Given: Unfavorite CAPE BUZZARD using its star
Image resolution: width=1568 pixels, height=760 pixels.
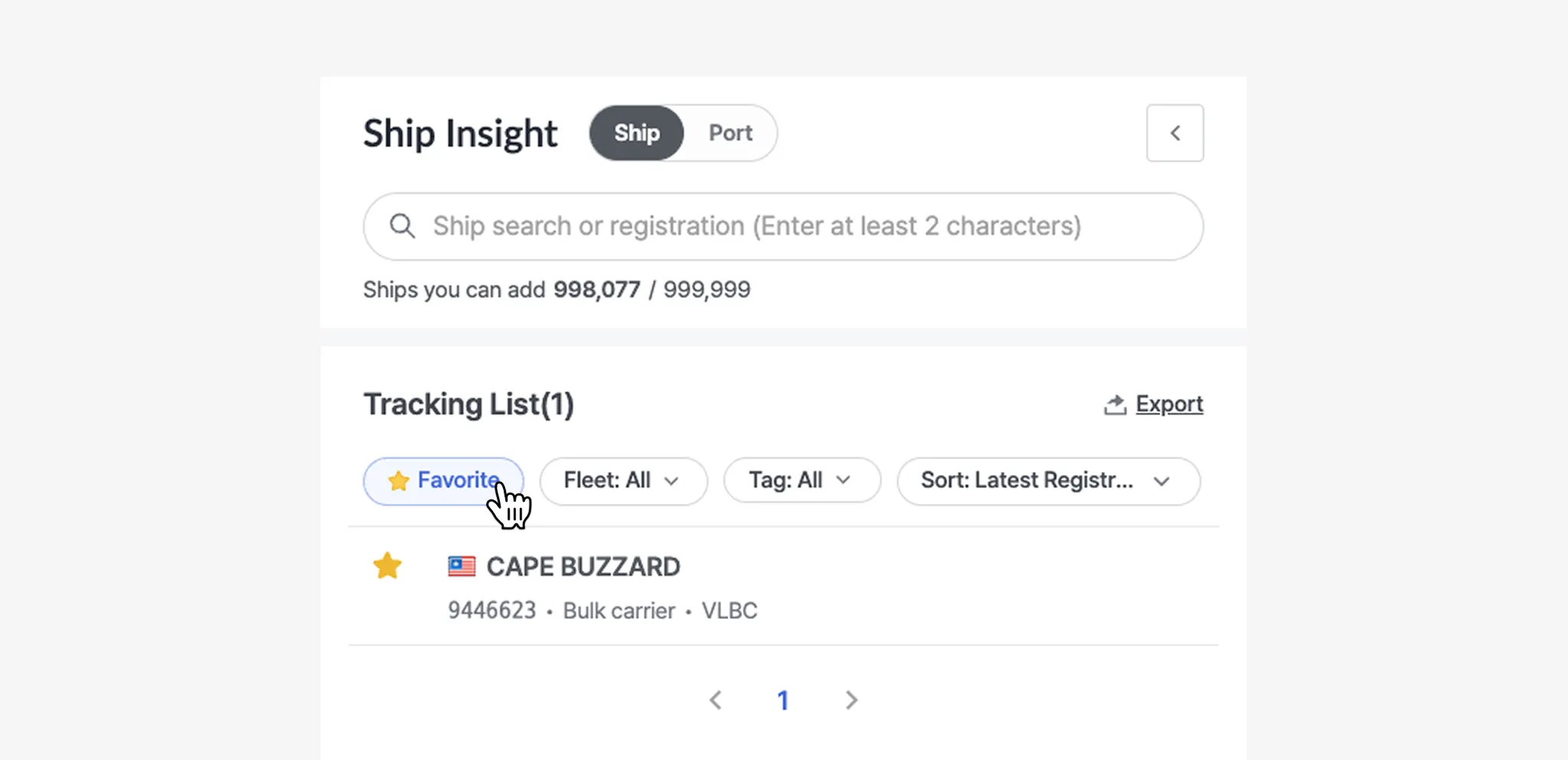Looking at the screenshot, I should click(x=387, y=566).
